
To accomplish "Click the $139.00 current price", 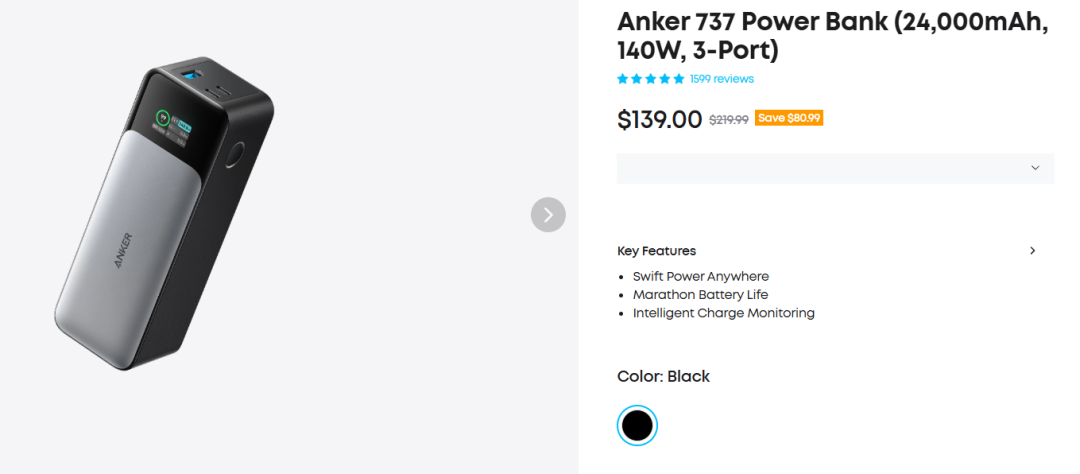I will click(x=660, y=120).
